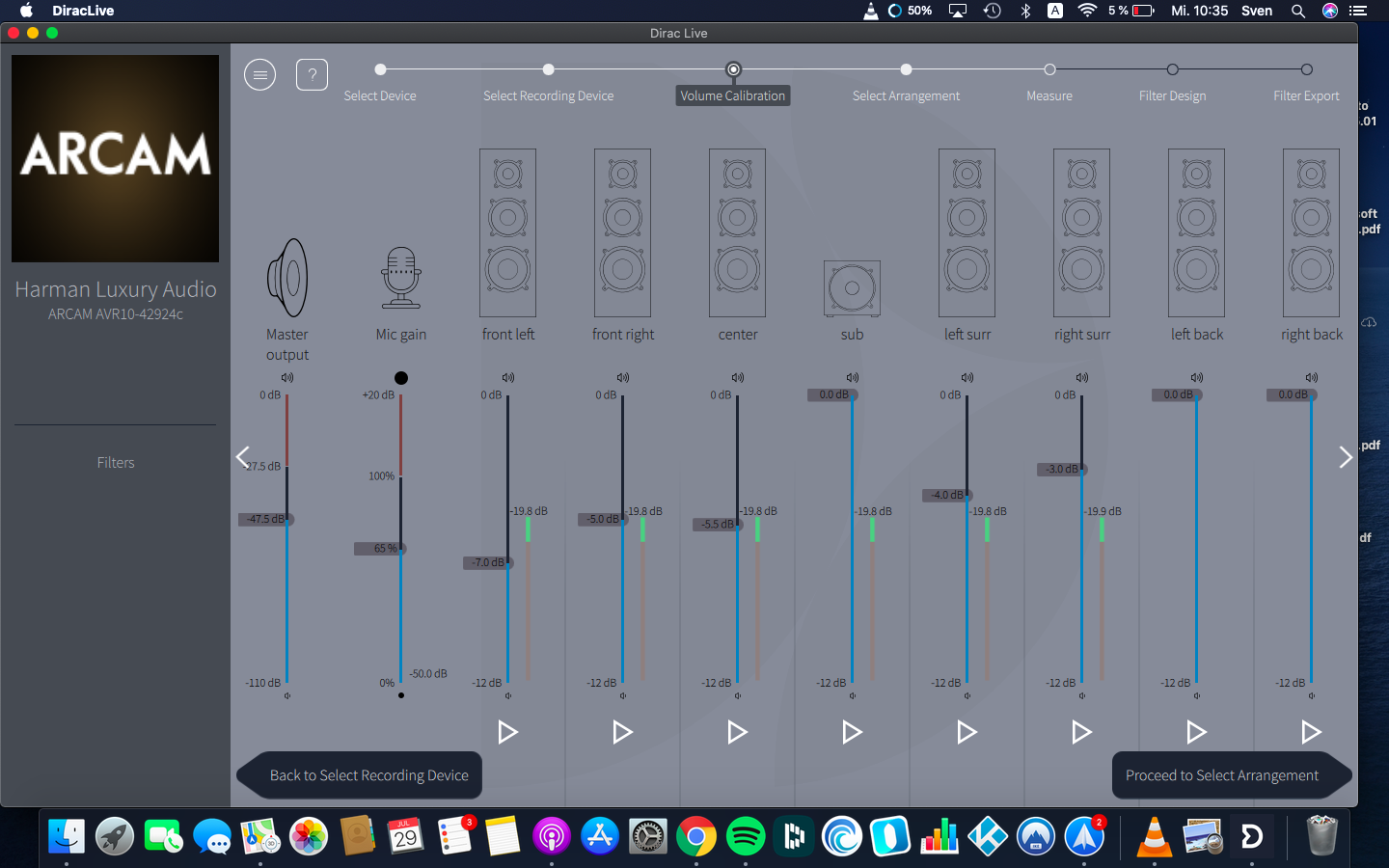This screenshot has height=868, width=1389.
Task: Click Back to Select Recording Device
Action: [x=368, y=775]
